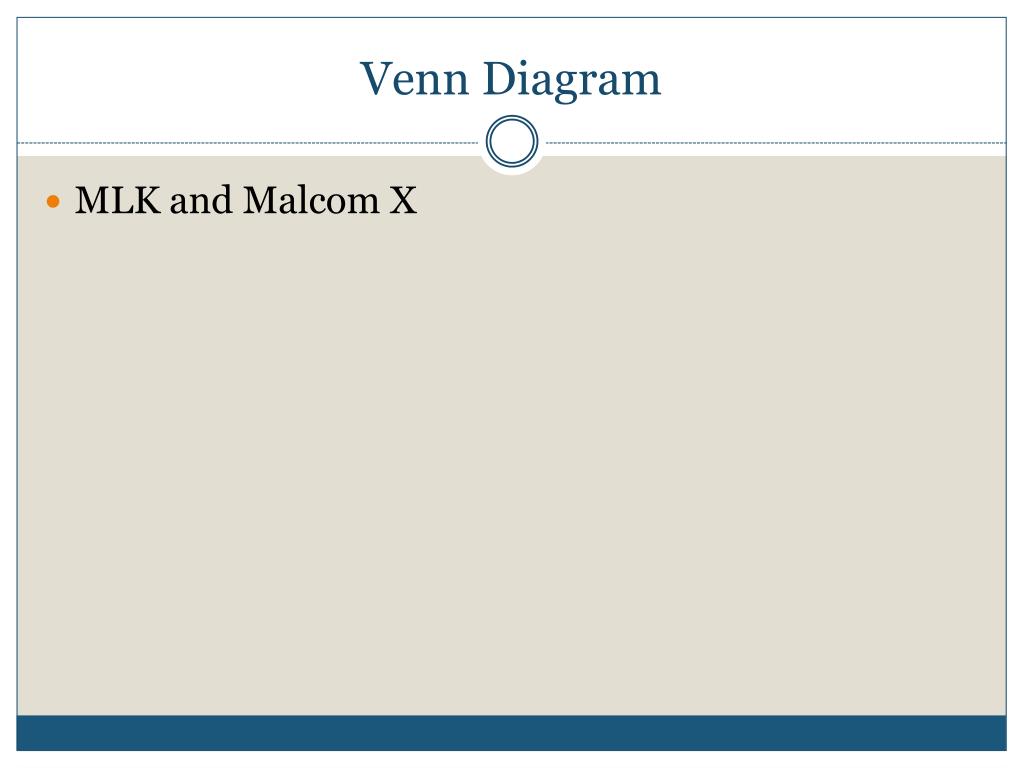Viewport: 1024px width, 768px height.
Task: Select the word "Malcom" in the bullet
Action: pos(311,200)
